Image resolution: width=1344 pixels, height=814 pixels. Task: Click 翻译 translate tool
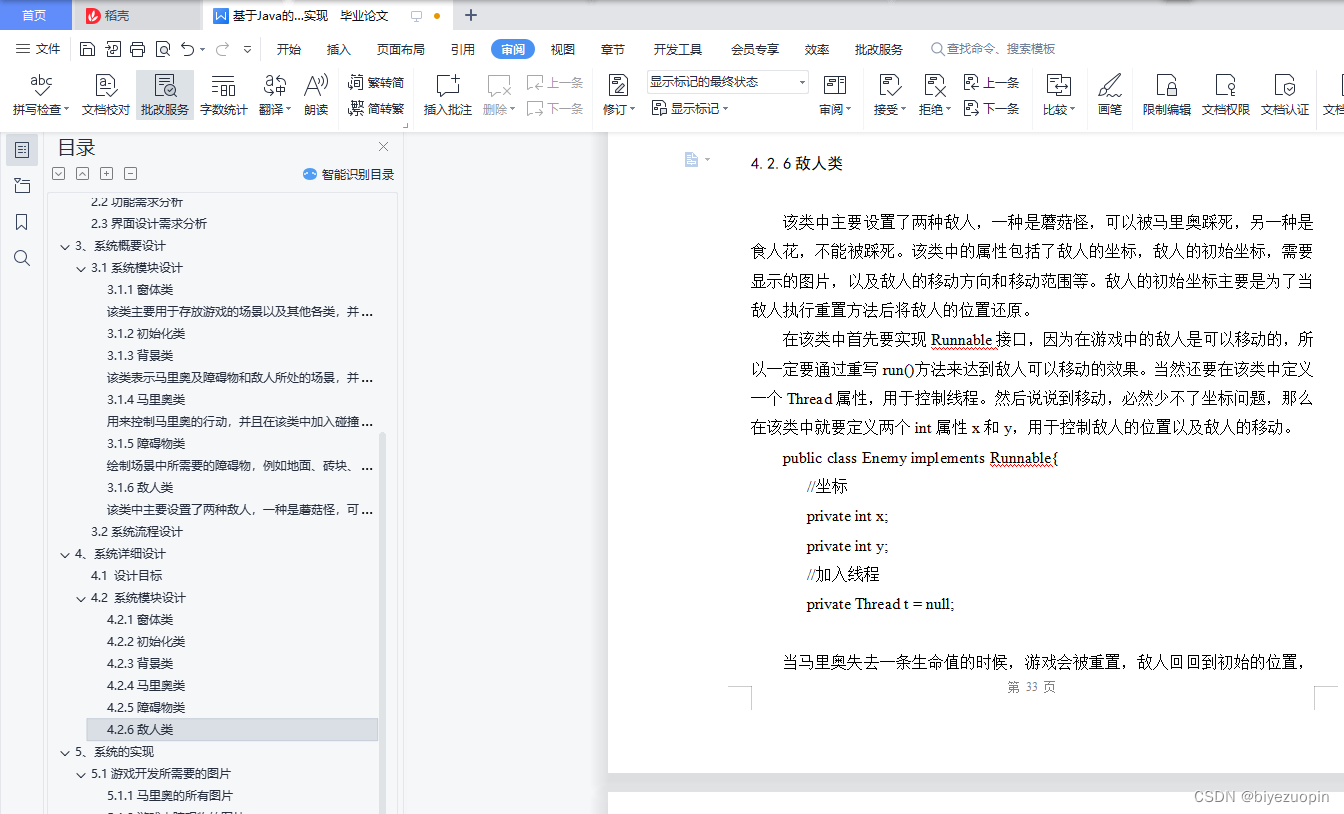(x=275, y=95)
